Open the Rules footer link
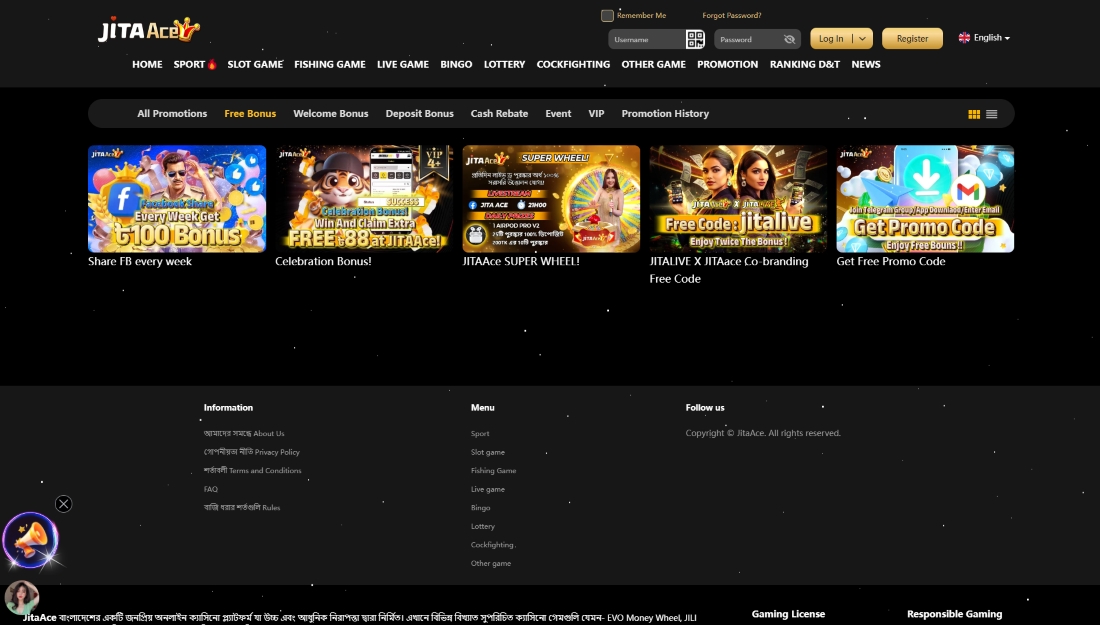This screenshot has height=625, width=1100. (242, 507)
